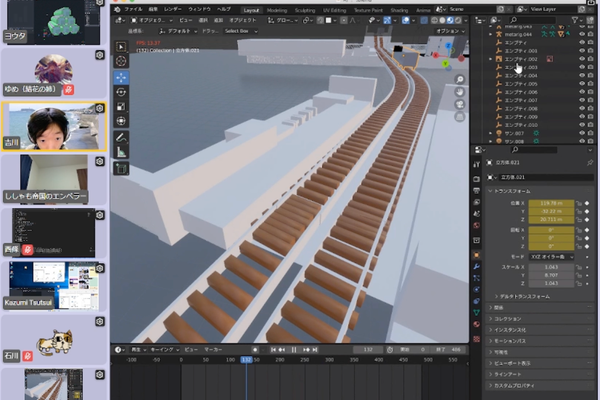Switch to the Modeling workspace tab
This screenshot has height=400, width=600.
[277, 10]
